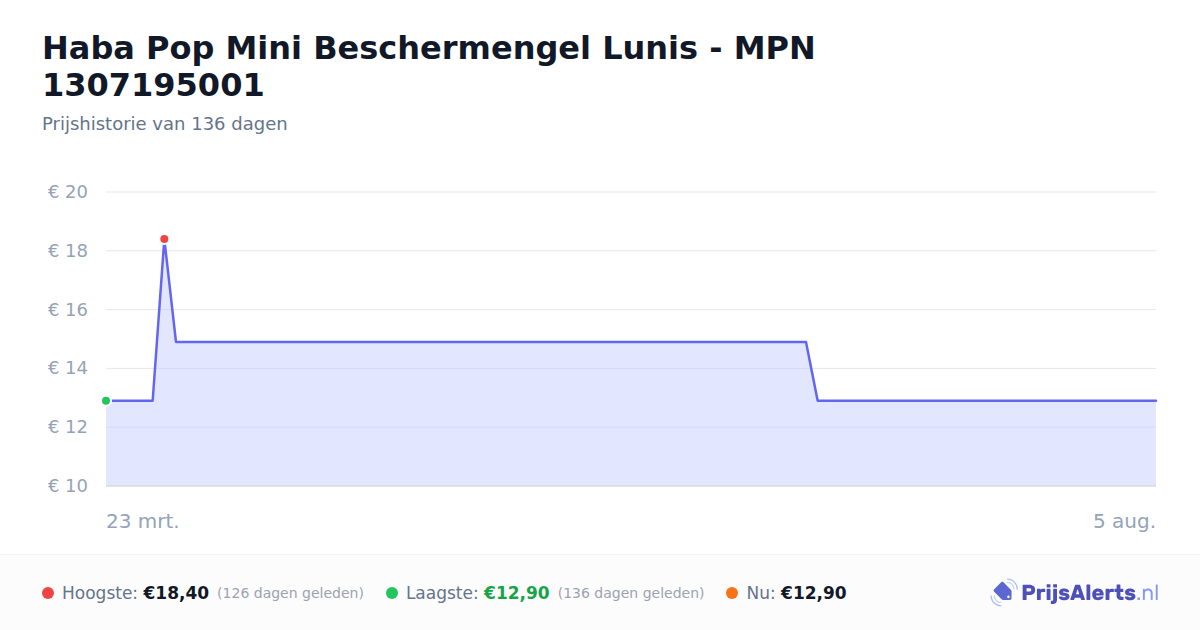Select the 5 aug. end date label
This screenshot has height=630, width=1200.
(1124, 521)
